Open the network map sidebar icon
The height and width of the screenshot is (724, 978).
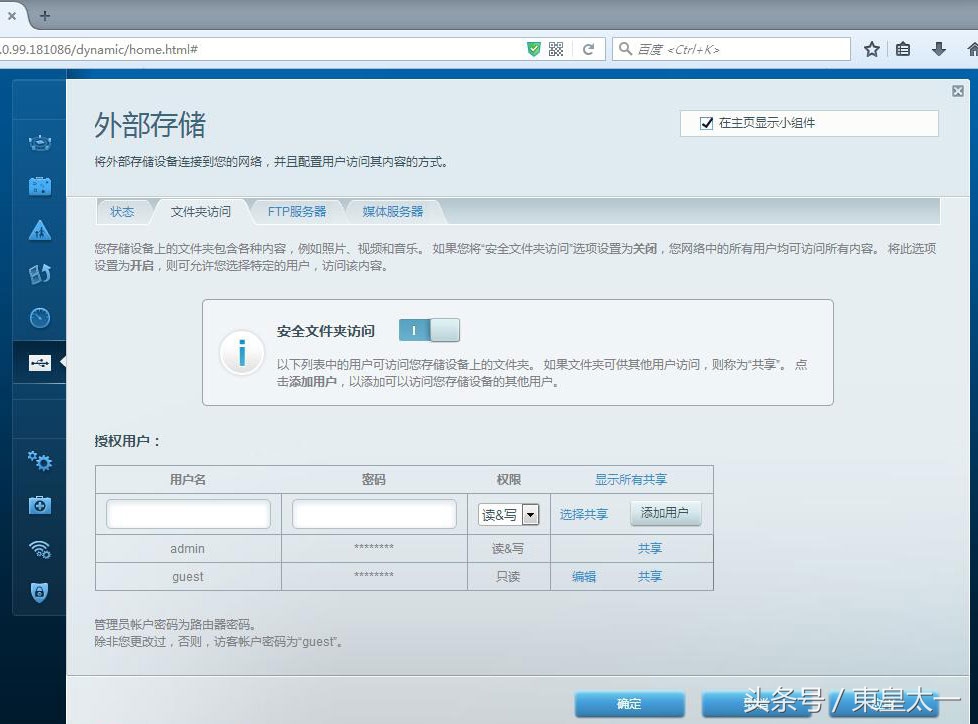[x=38, y=142]
